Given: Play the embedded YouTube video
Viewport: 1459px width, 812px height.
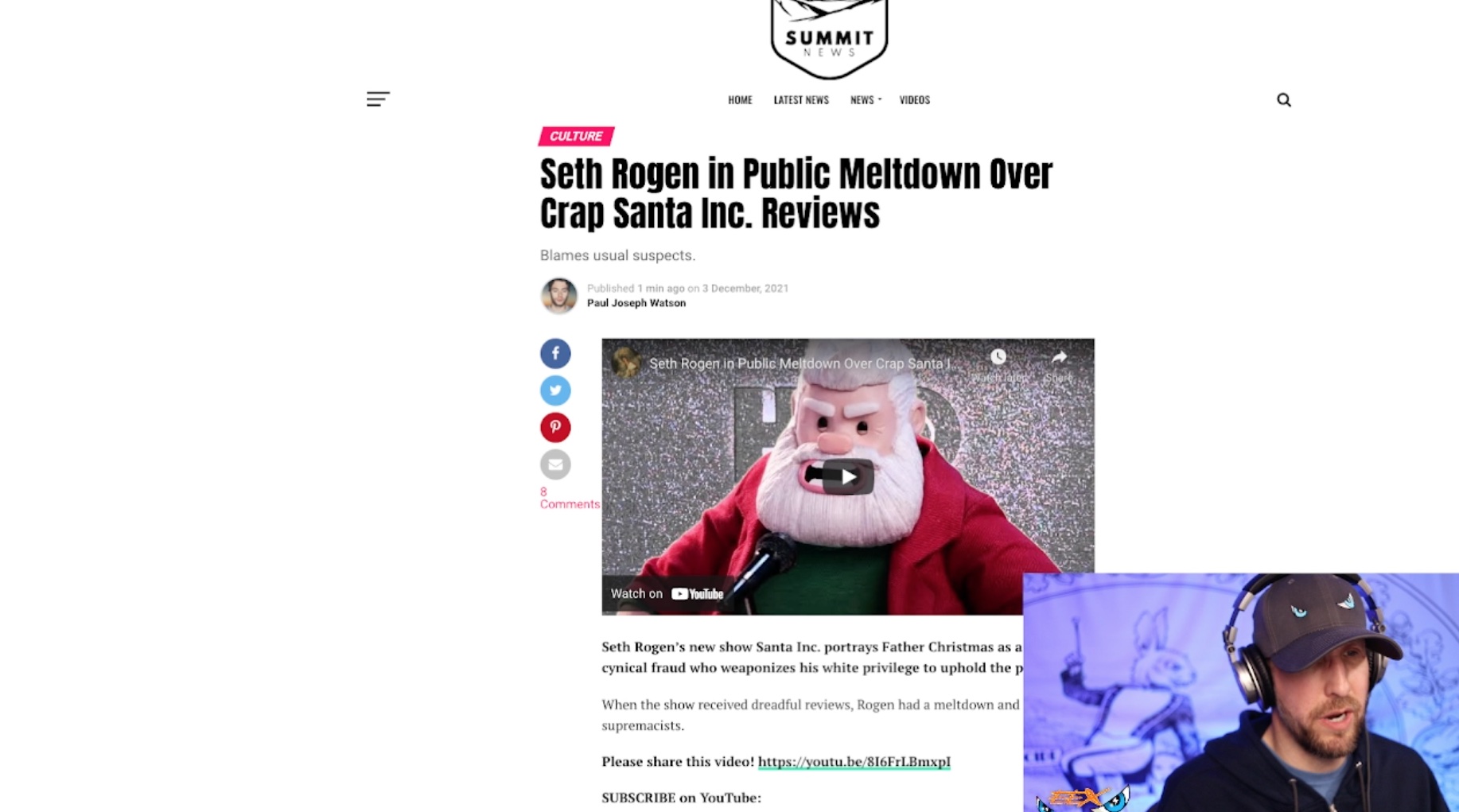Looking at the screenshot, I should pos(848,477).
